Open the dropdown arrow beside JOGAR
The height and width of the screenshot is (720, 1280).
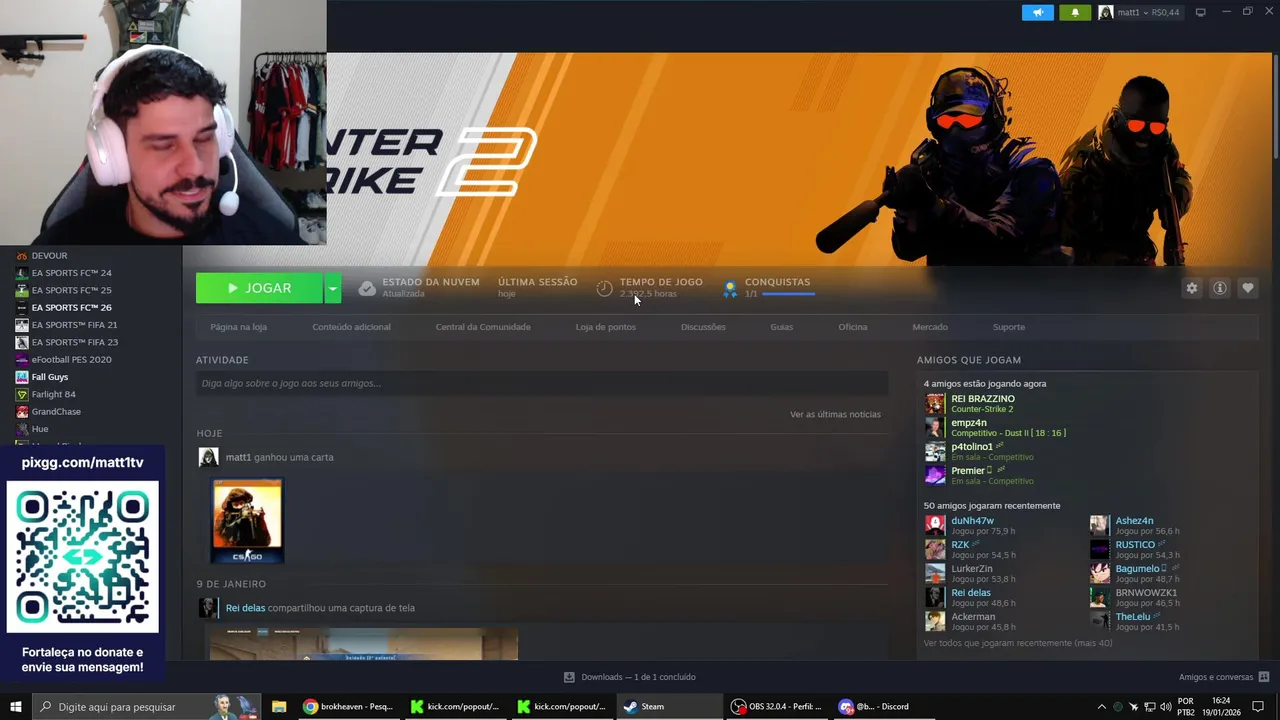coord(333,288)
